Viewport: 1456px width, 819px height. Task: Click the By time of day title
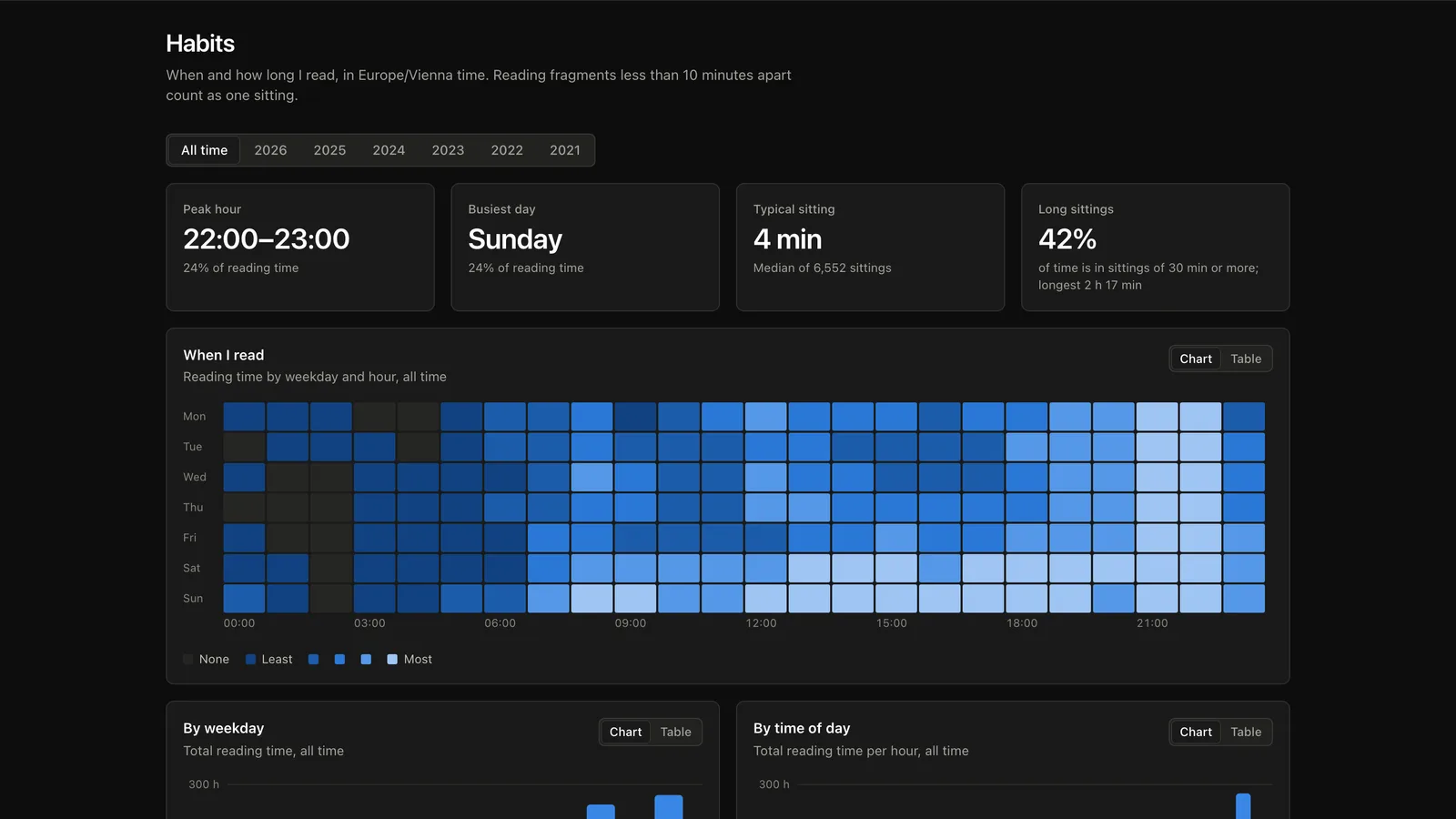(802, 728)
